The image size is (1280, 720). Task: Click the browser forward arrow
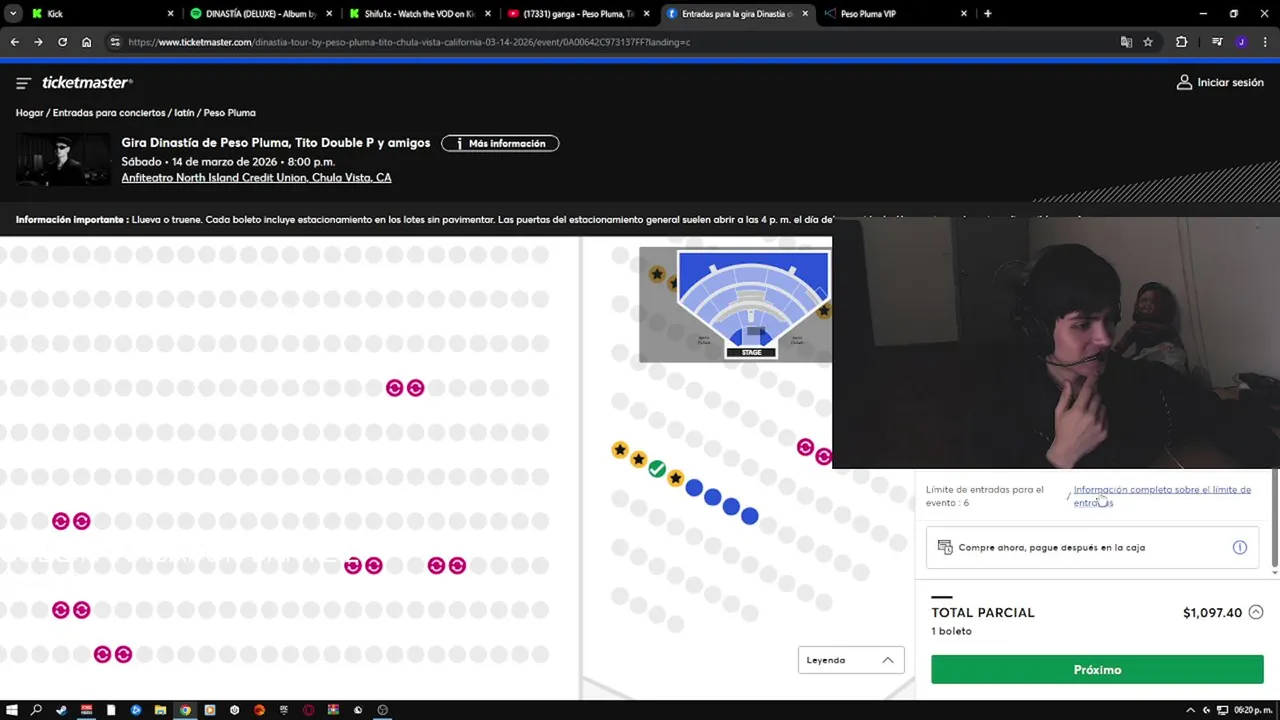(38, 42)
